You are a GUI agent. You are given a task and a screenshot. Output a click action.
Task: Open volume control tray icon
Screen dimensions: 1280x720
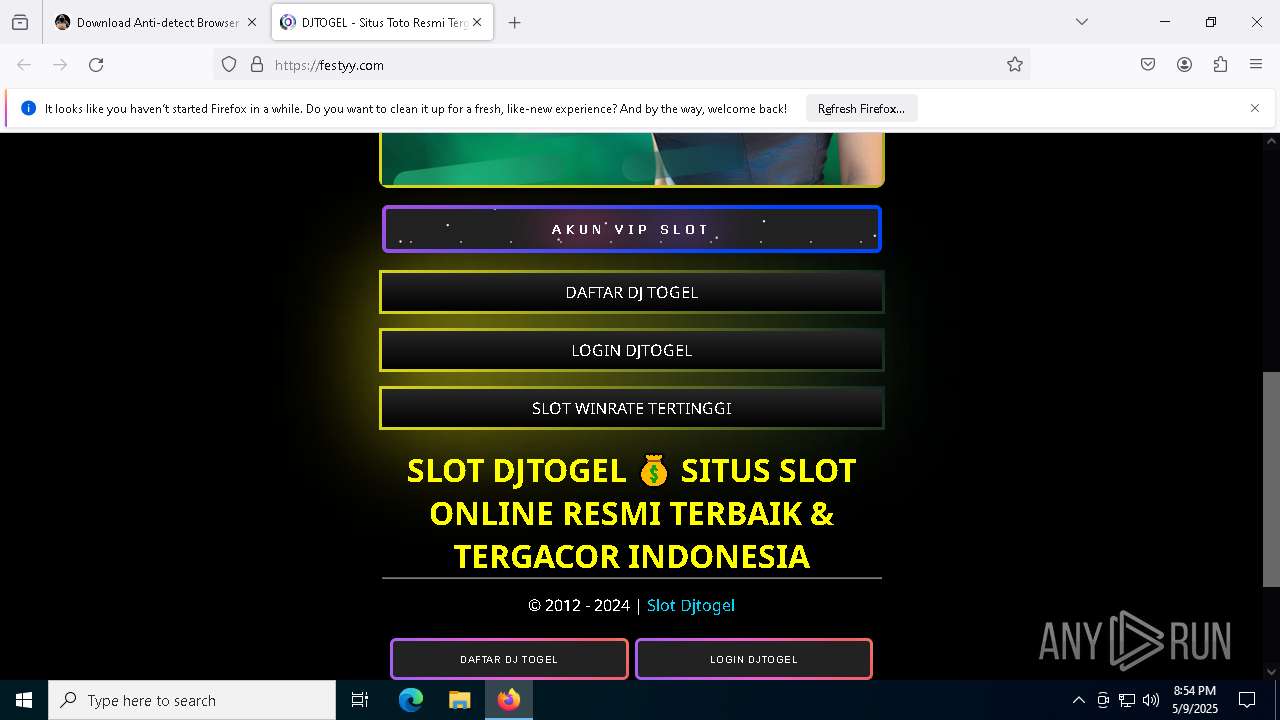pyautogui.click(x=1151, y=700)
